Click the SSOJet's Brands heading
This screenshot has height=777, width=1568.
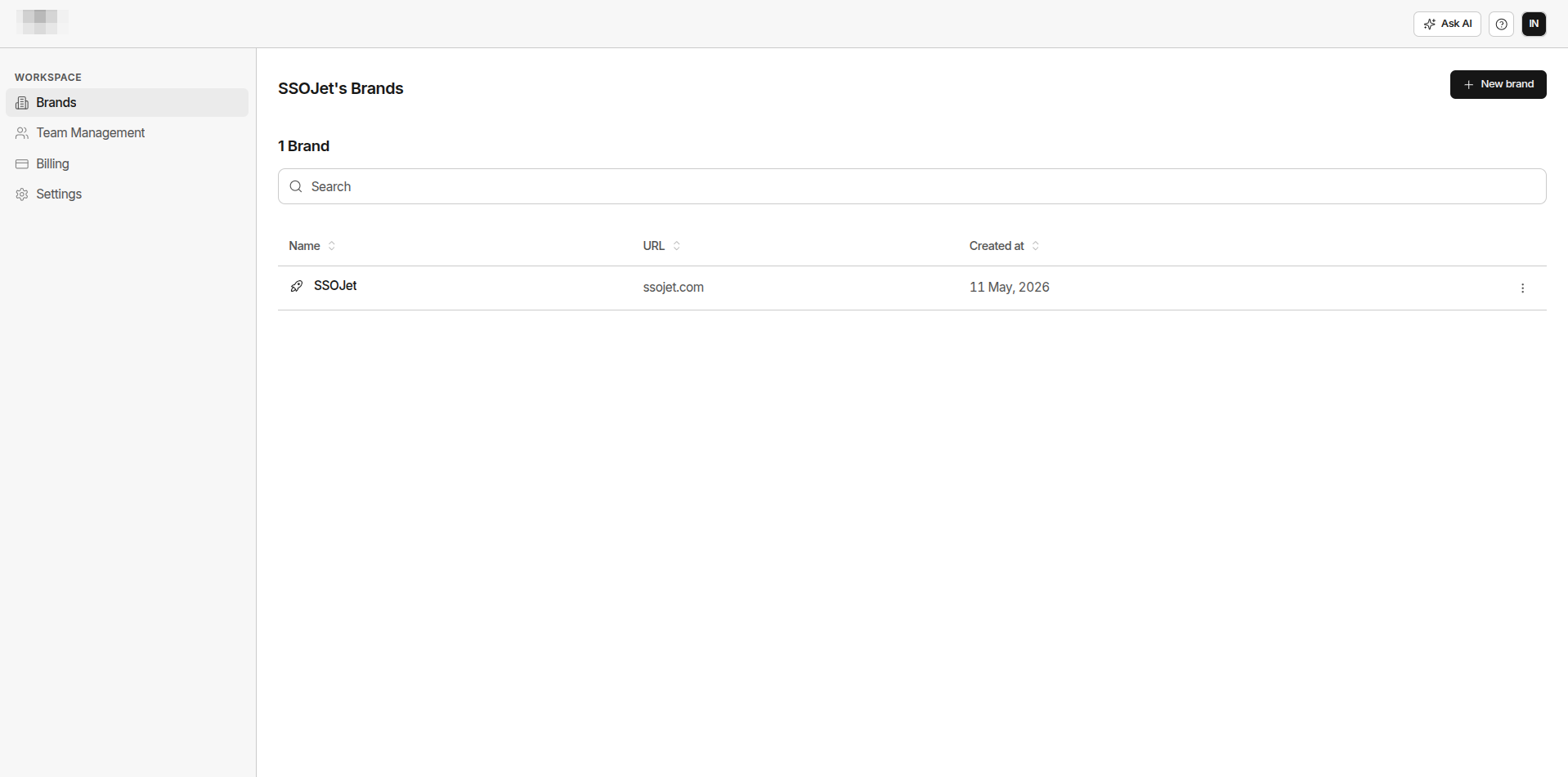340,88
